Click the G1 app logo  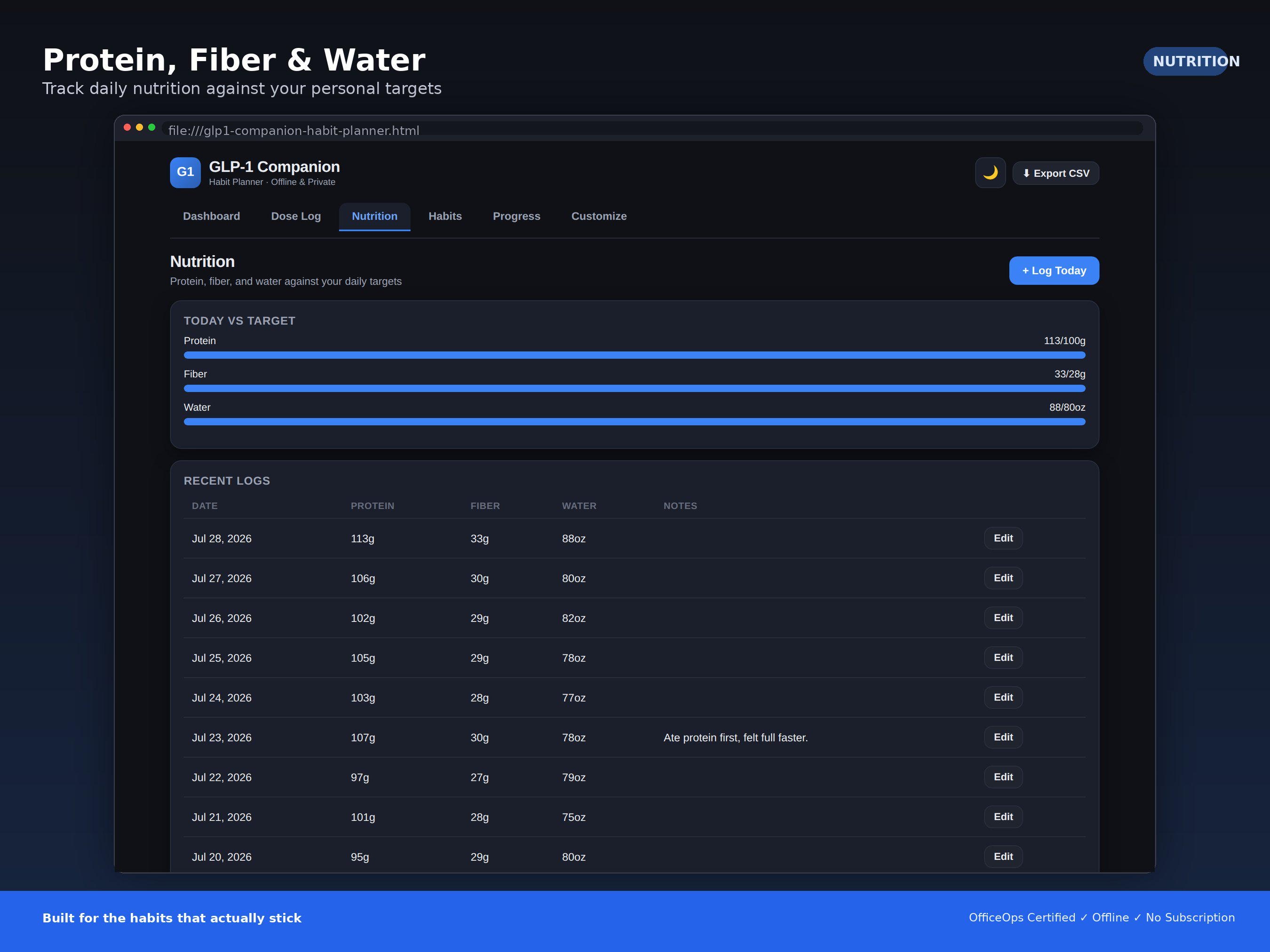coord(185,173)
